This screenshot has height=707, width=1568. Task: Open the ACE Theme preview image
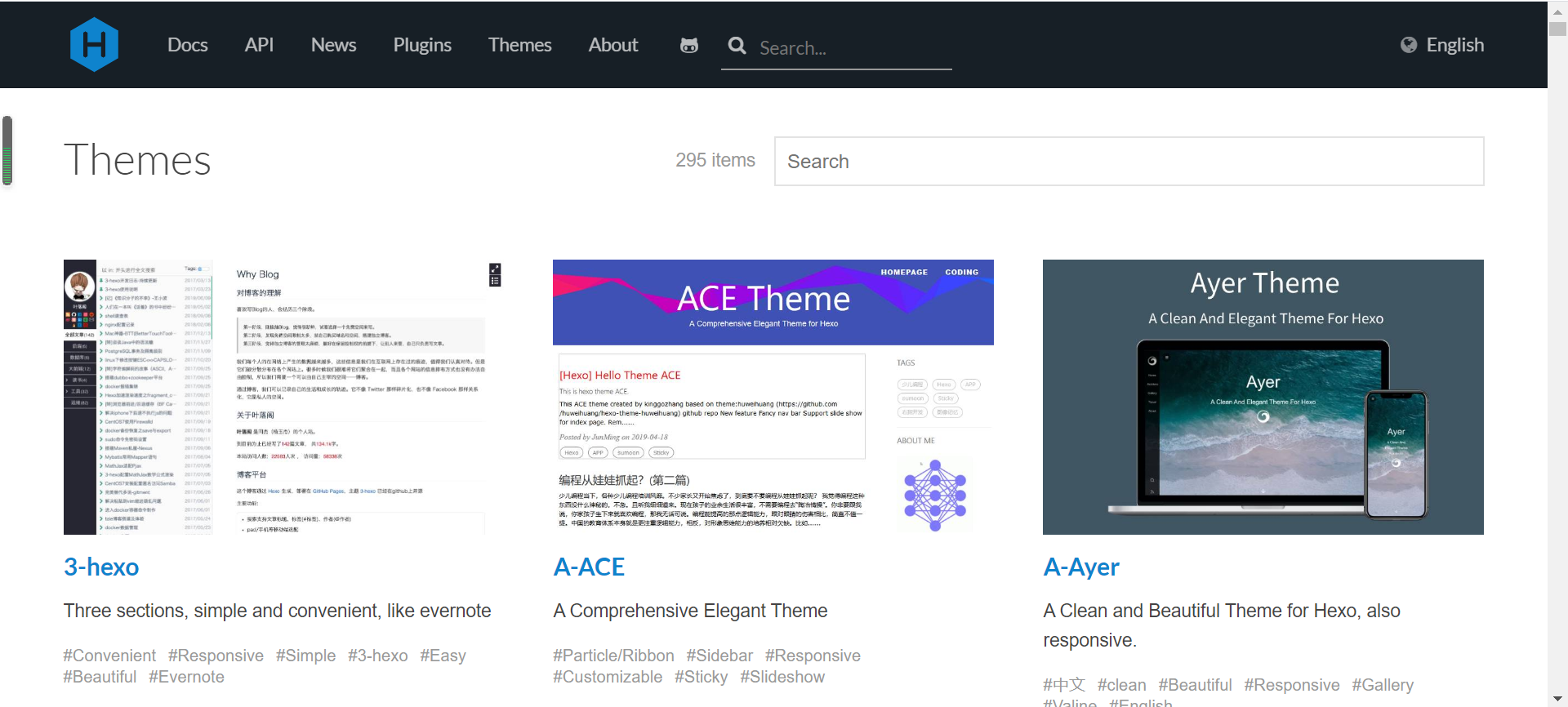(773, 397)
